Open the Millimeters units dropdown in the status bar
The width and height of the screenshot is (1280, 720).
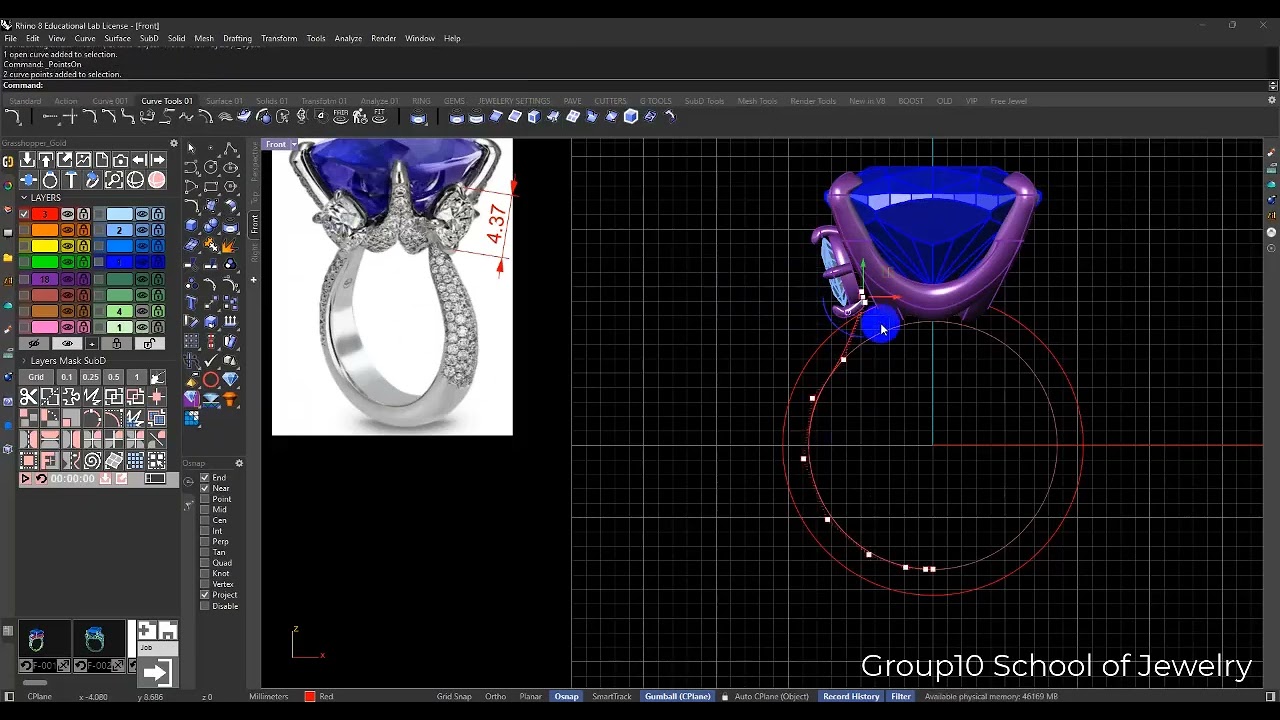point(268,696)
